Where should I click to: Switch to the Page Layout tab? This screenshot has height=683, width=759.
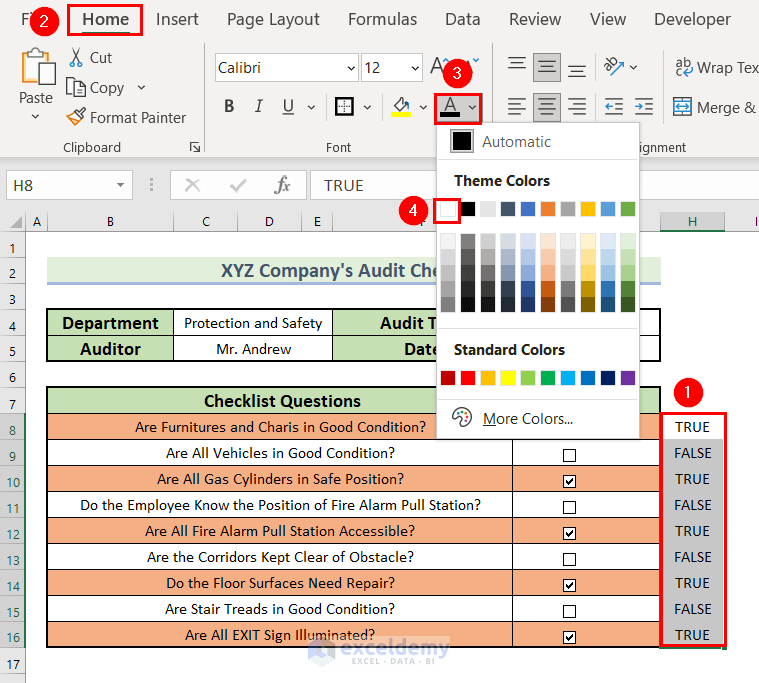click(x=273, y=19)
